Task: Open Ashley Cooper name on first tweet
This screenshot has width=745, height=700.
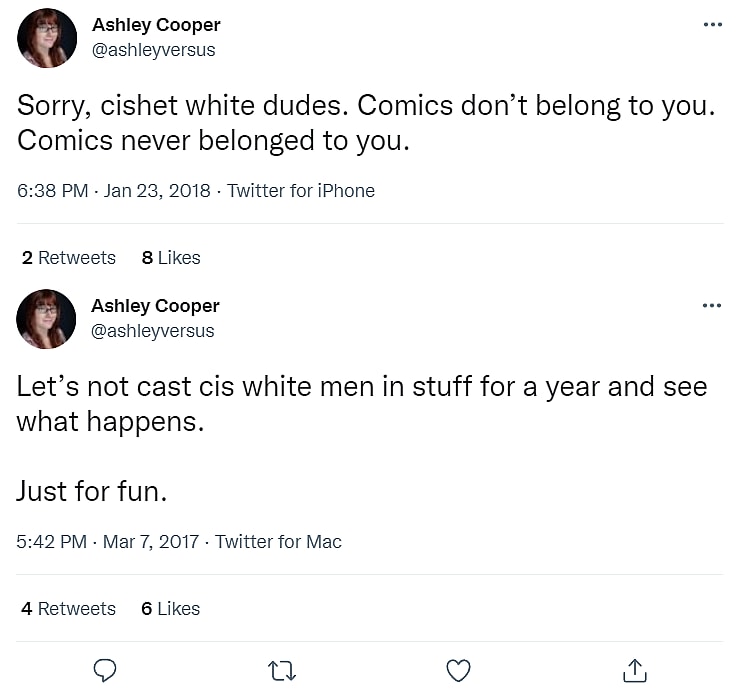Action: 156,25
